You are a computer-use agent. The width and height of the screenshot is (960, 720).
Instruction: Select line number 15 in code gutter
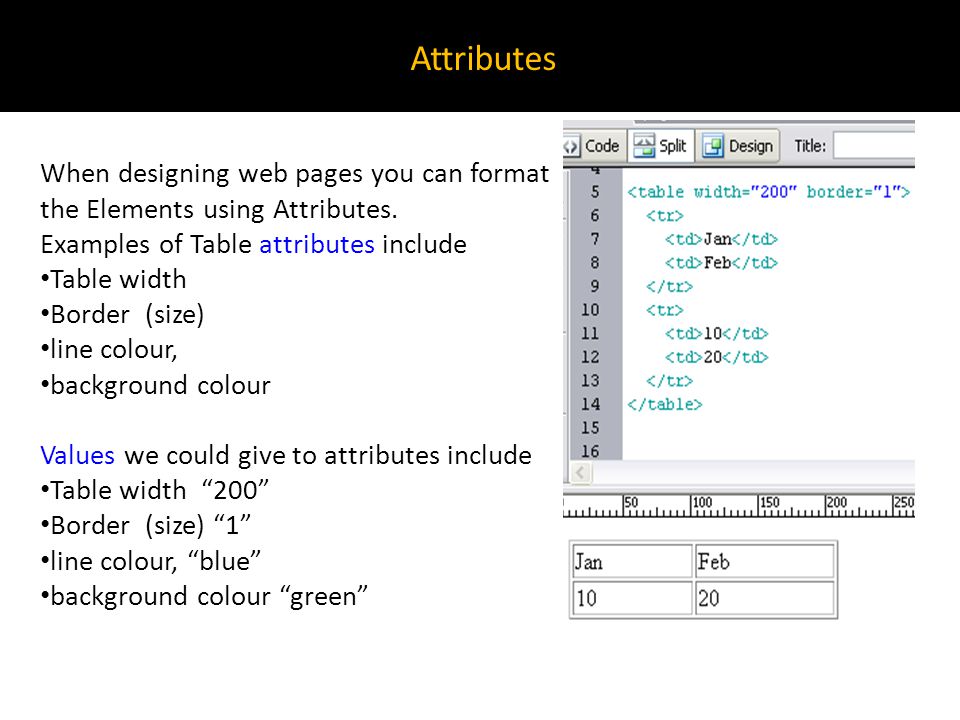point(590,427)
